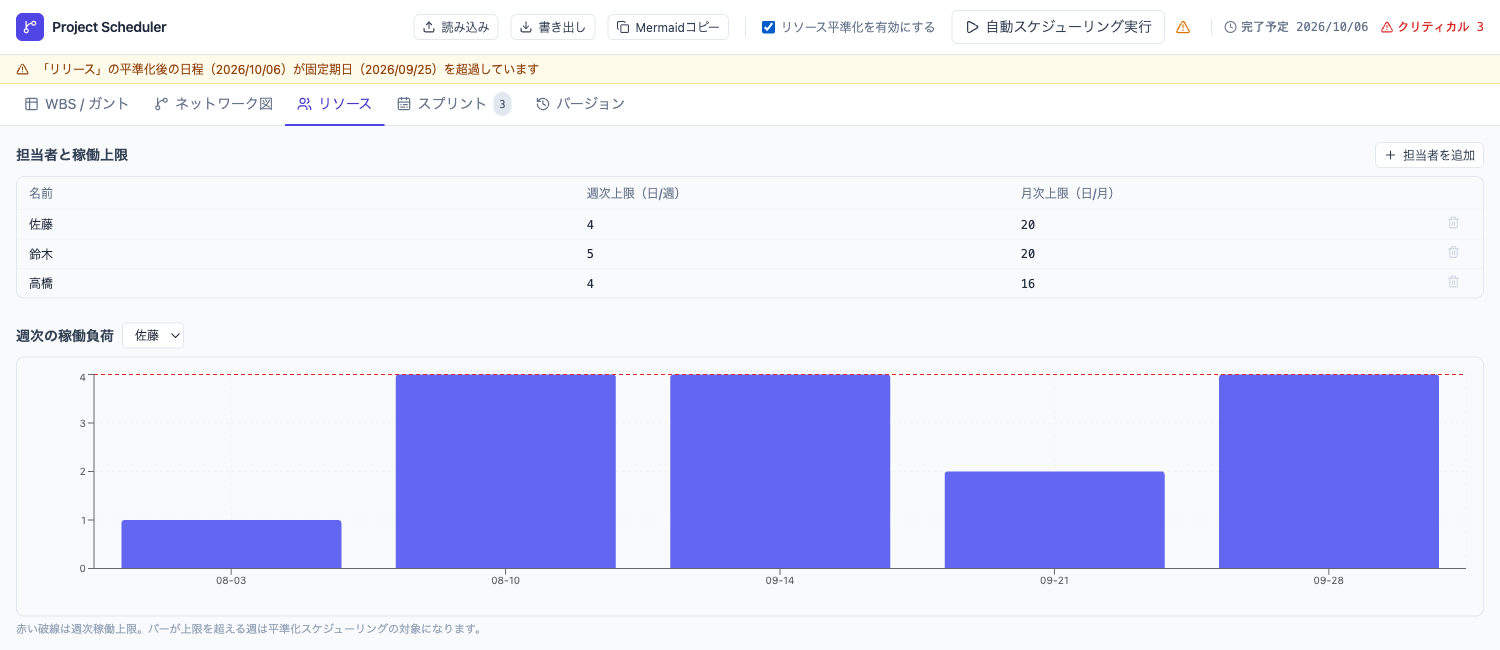This screenshot has height=650, width=1500.
Task: Click the 週次上限（日/週） column header
Action: tap(633, 193)
